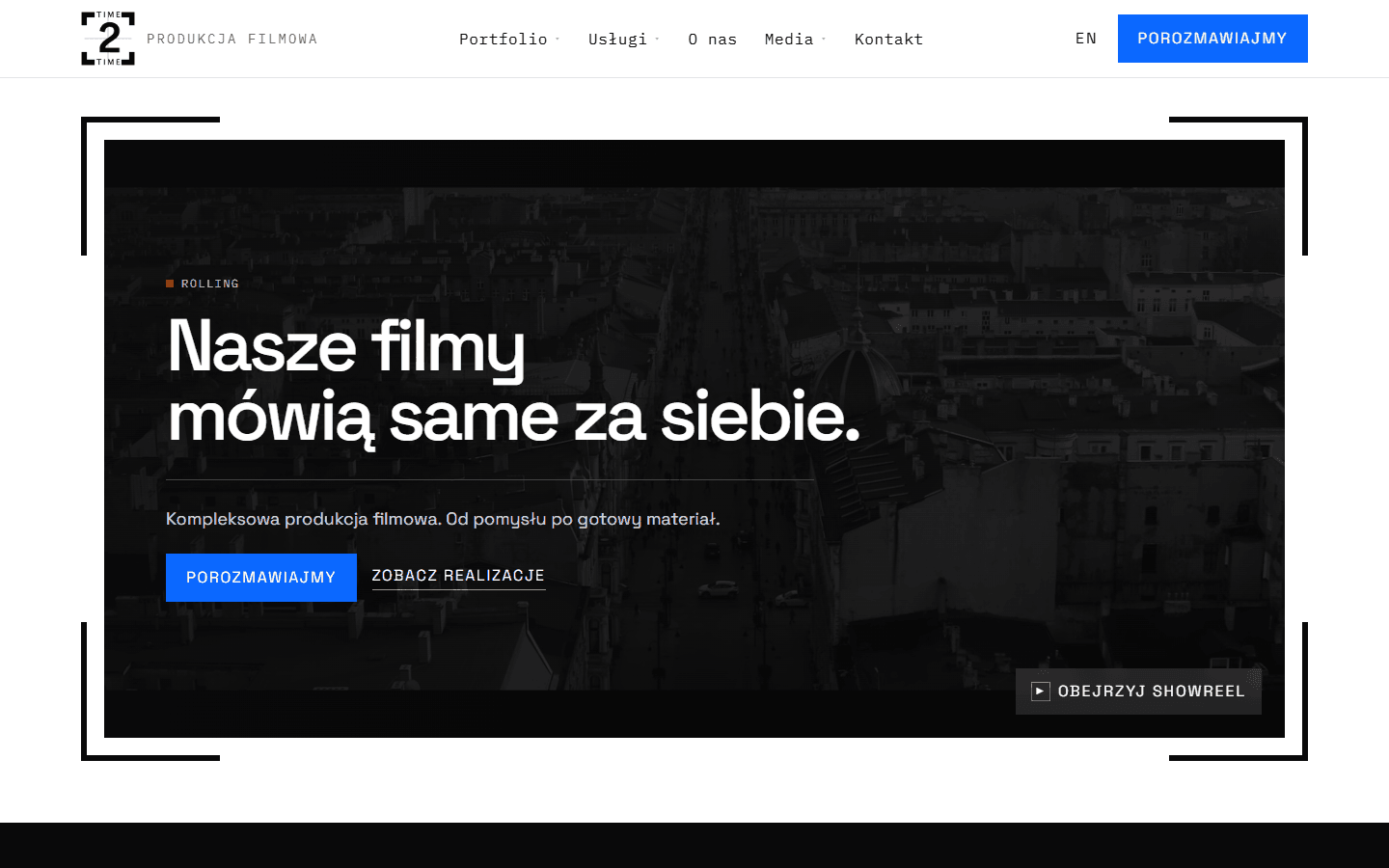
Task: Click the hero Porozmawiajmy button
Action: click(x=261, y=578)
